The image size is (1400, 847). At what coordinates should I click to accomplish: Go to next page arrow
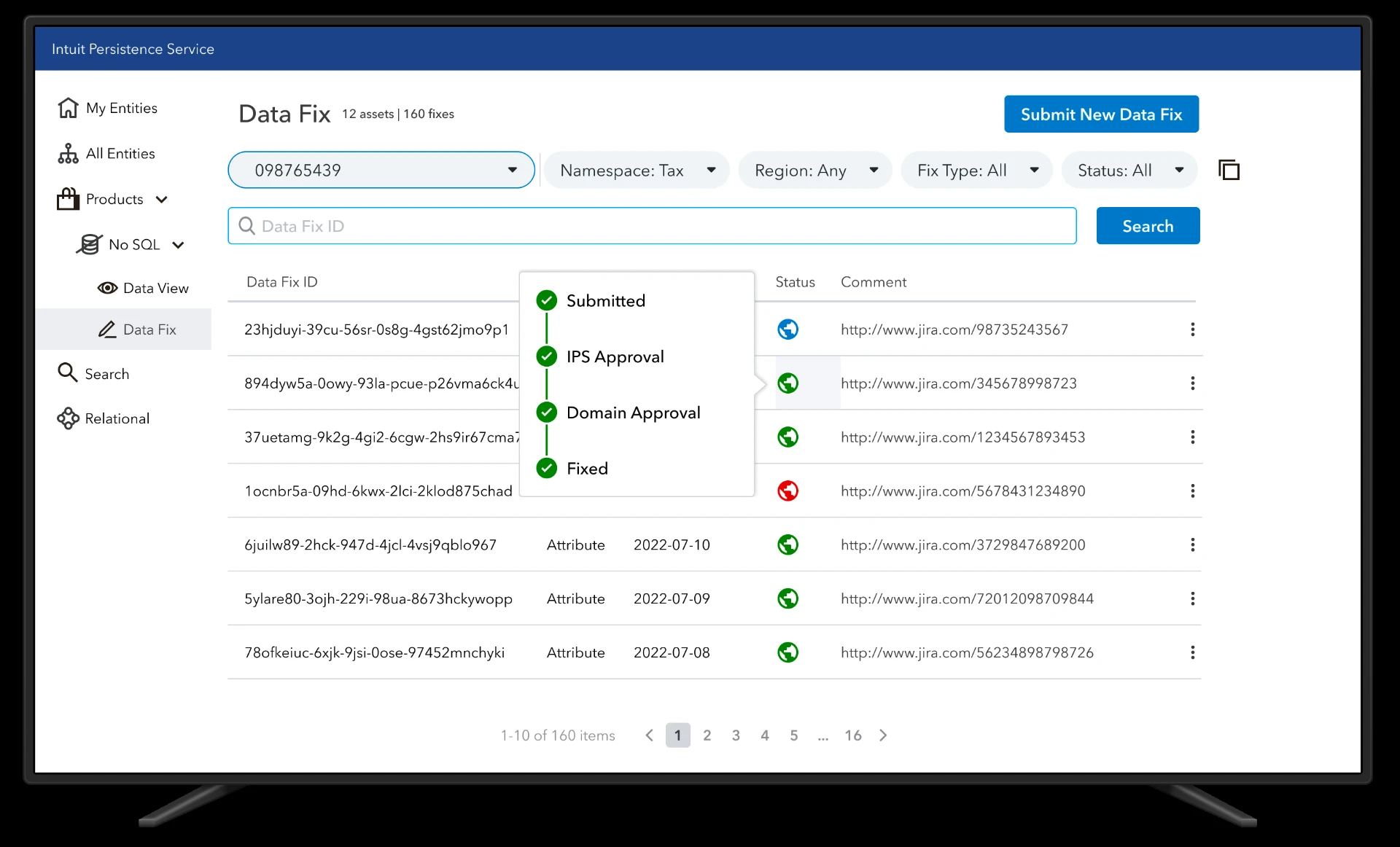coord(883,735)
